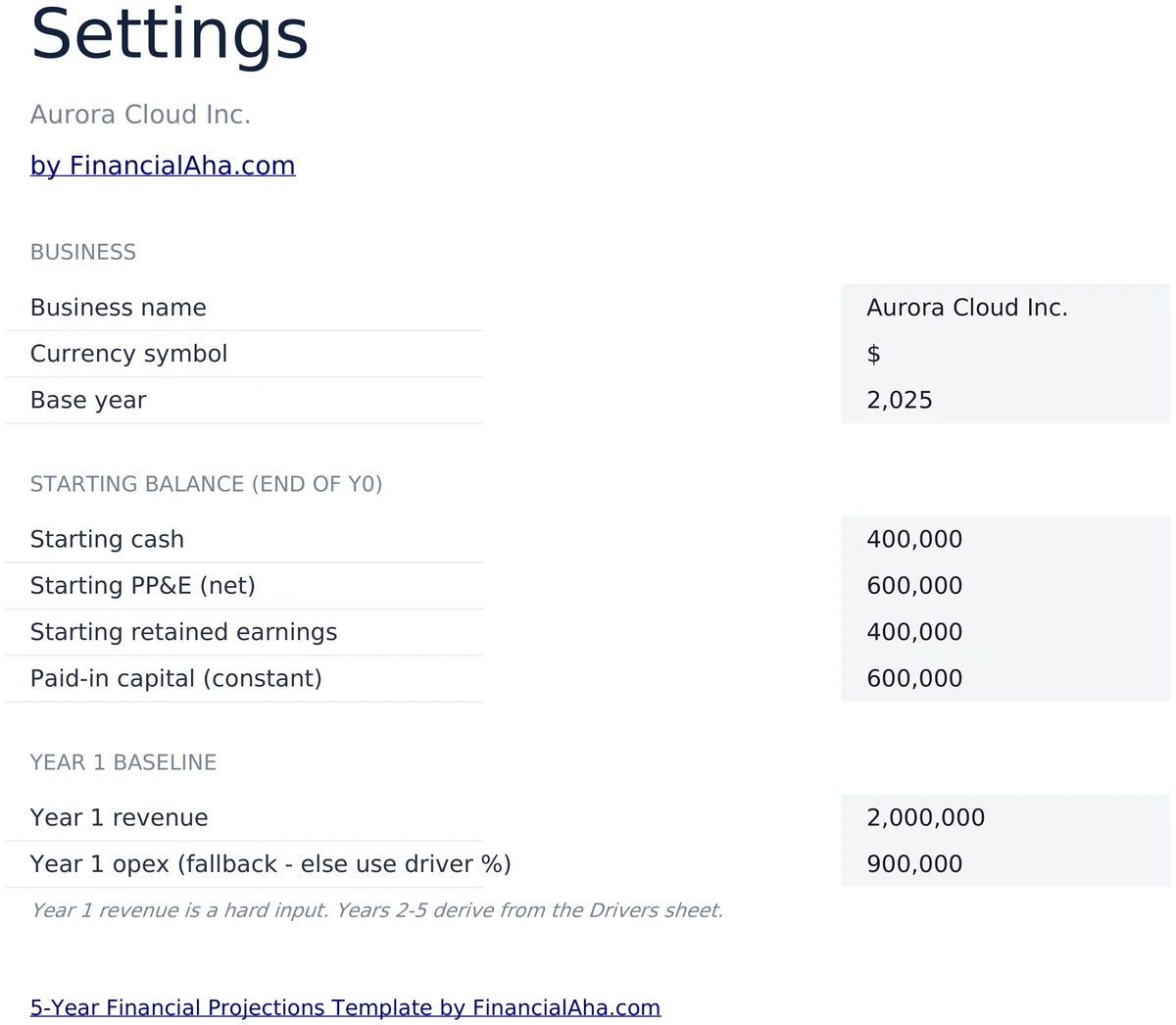Select the Starting PP&E value '600,000'

pyautogui.click(x=1005, y=586)
